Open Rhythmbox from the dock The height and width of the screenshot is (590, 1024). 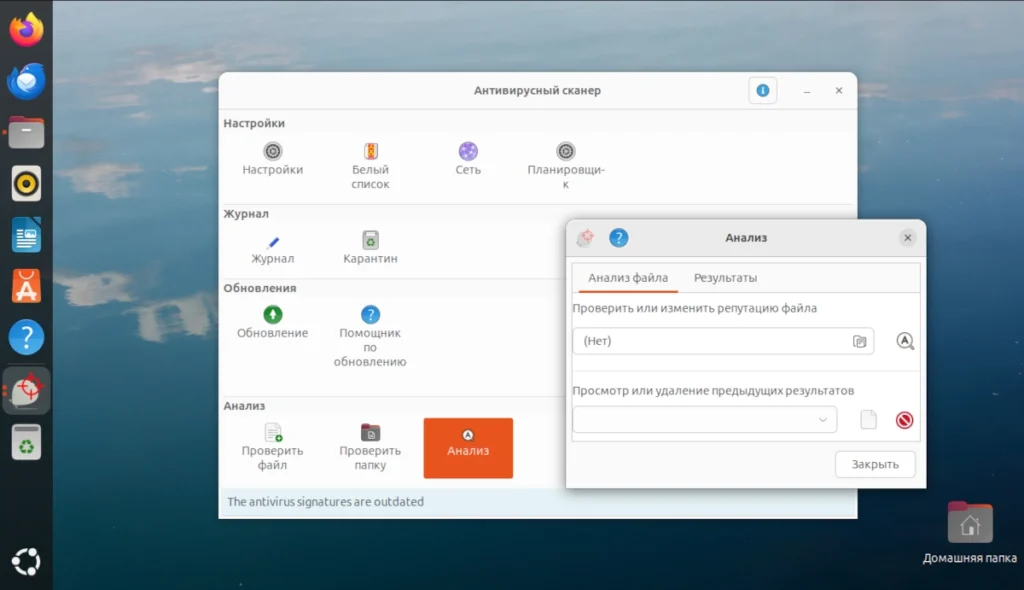click(26, 184)
